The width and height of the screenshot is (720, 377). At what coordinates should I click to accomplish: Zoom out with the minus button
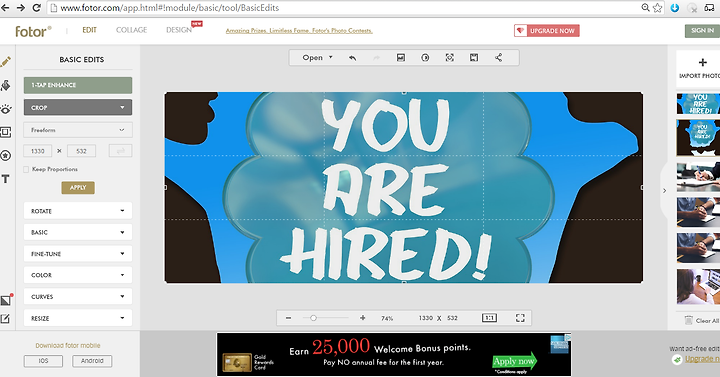(x=288, y=318)
